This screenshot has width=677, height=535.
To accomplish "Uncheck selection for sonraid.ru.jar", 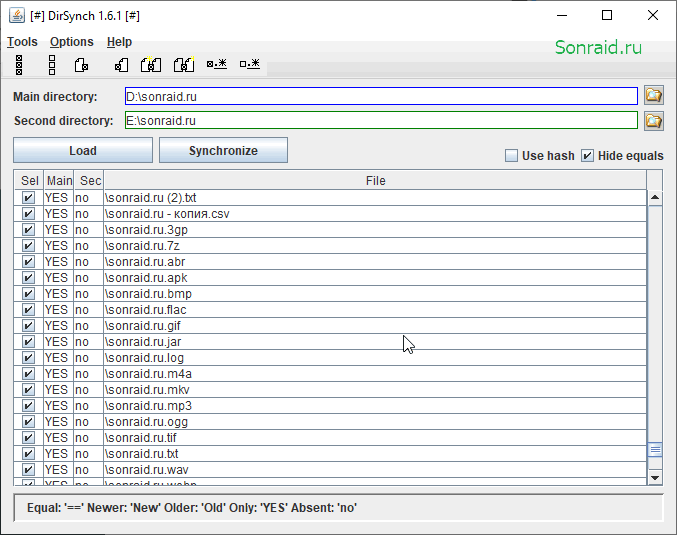I will tap(28, 342).
